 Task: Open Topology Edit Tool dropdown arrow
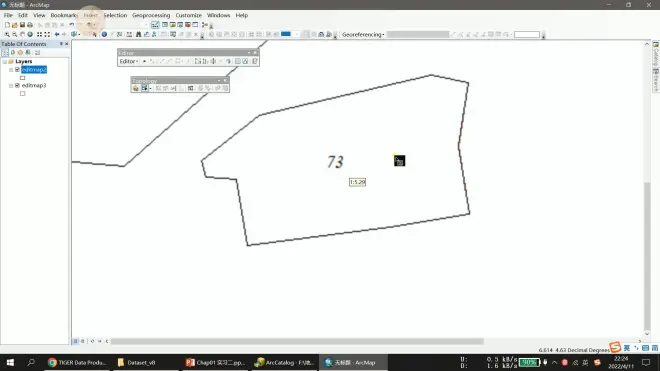150,88
